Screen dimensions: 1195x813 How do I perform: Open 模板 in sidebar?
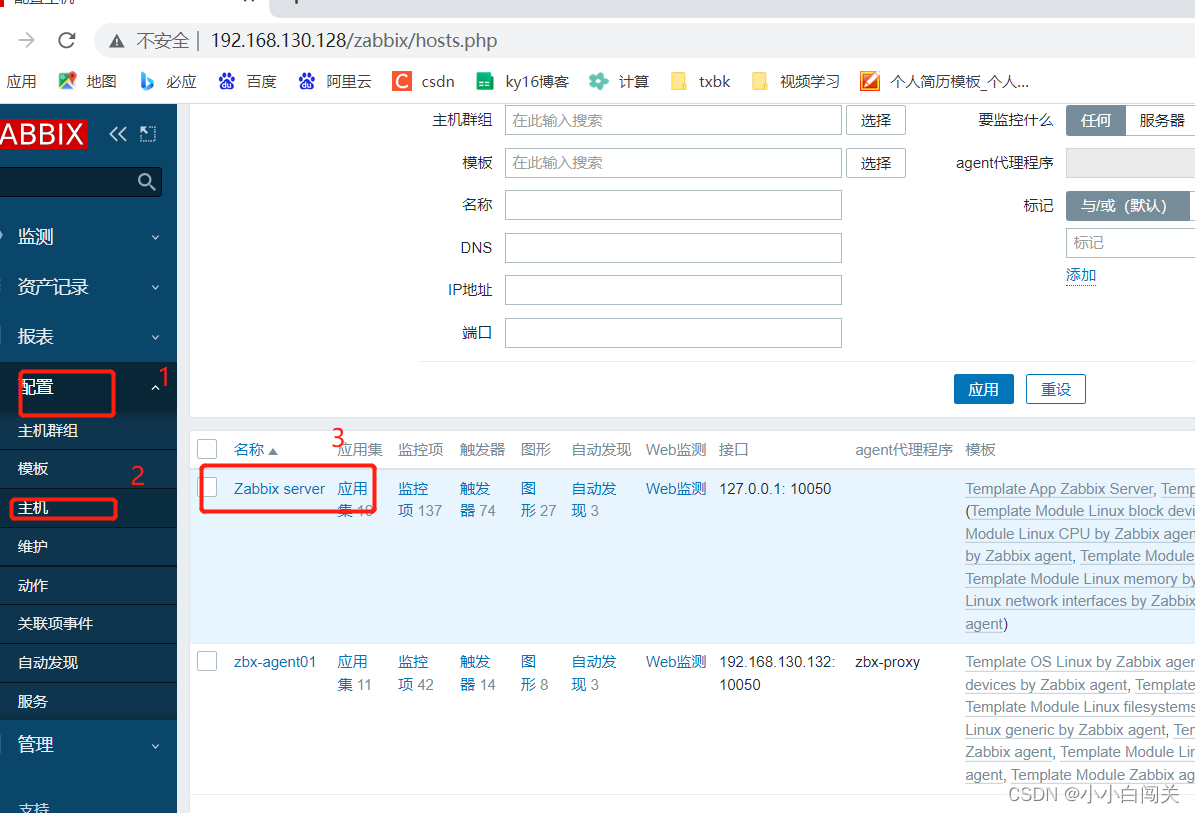coord(33,469)
